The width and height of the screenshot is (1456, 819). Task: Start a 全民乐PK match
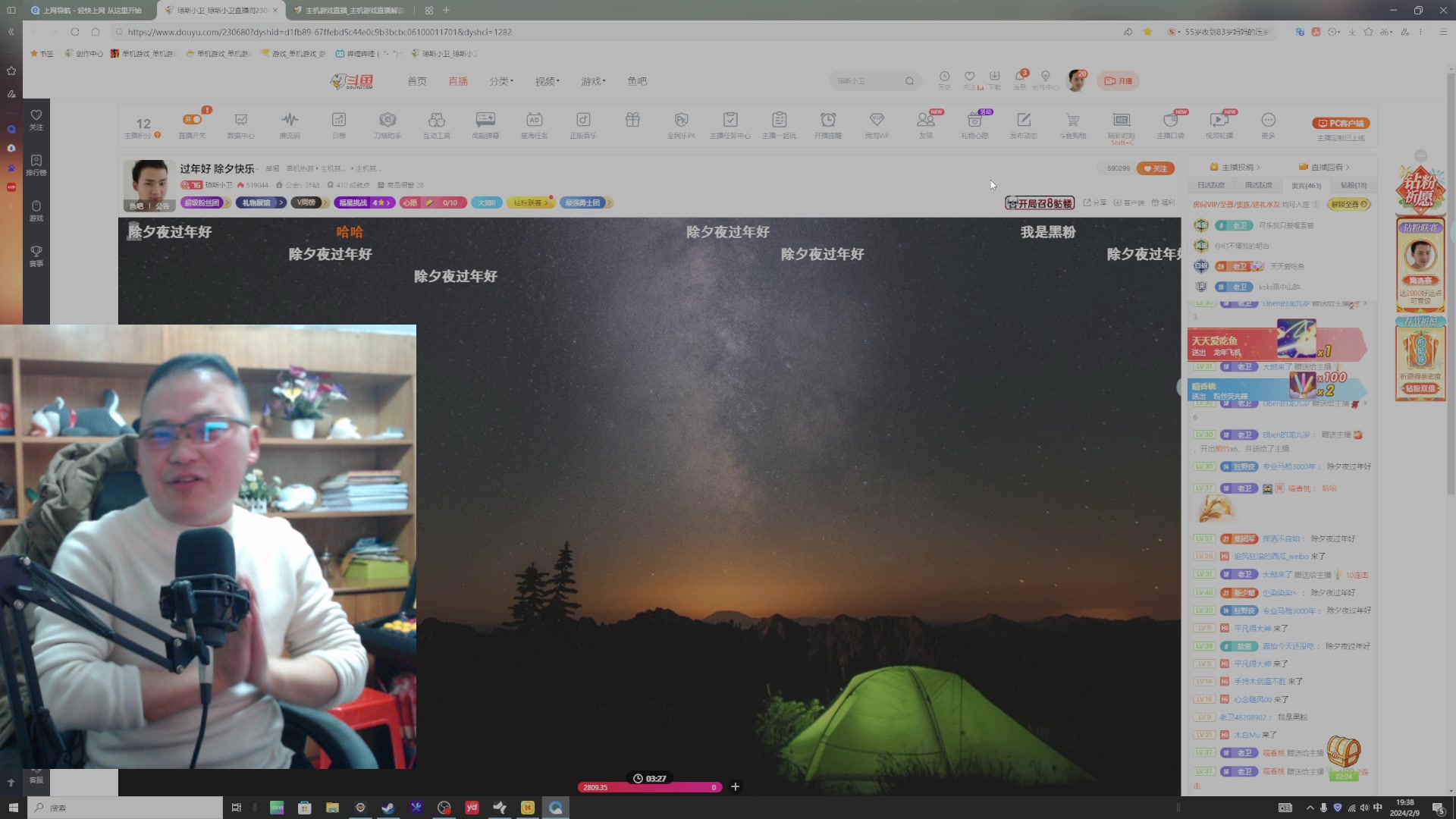pyautogui.click(x=681, y=124)
